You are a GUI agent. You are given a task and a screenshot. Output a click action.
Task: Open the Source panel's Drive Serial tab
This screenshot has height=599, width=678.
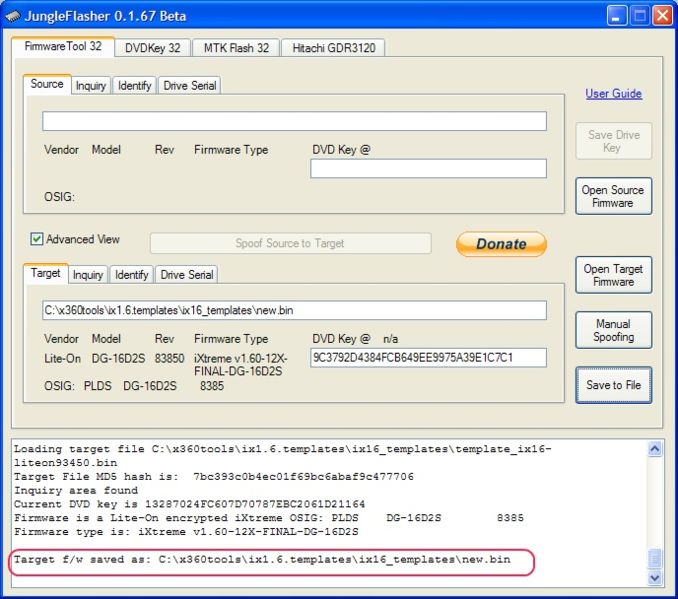point(189,86)
